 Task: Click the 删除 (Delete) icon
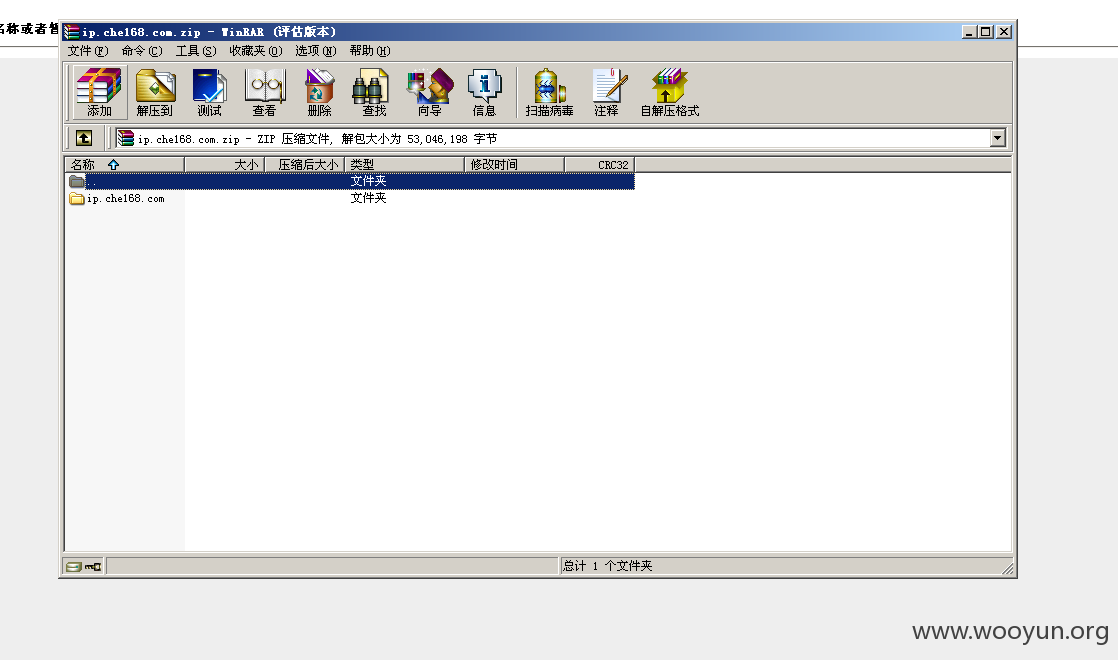pyautogui.click(x=319, y=92)
